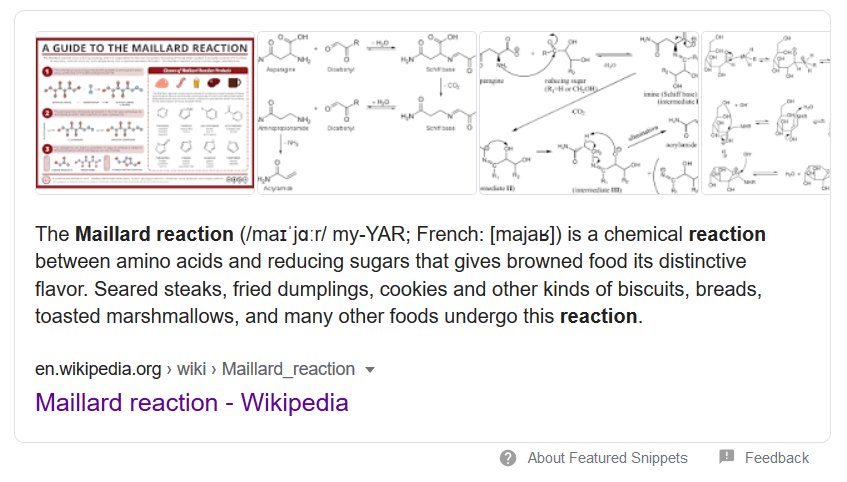Screen dimensions: 847x482
Task: Click the red number 1 circle in the infographic
Action: [48, 71]
